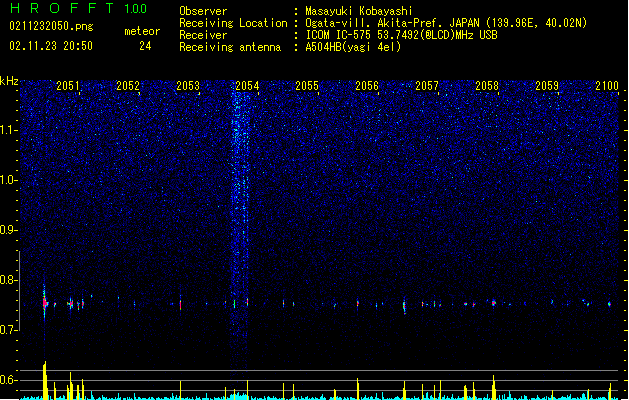This screenshot has width=629, height=400.
Task: Select the filename 0211232050.png
Action: [51, 26]
